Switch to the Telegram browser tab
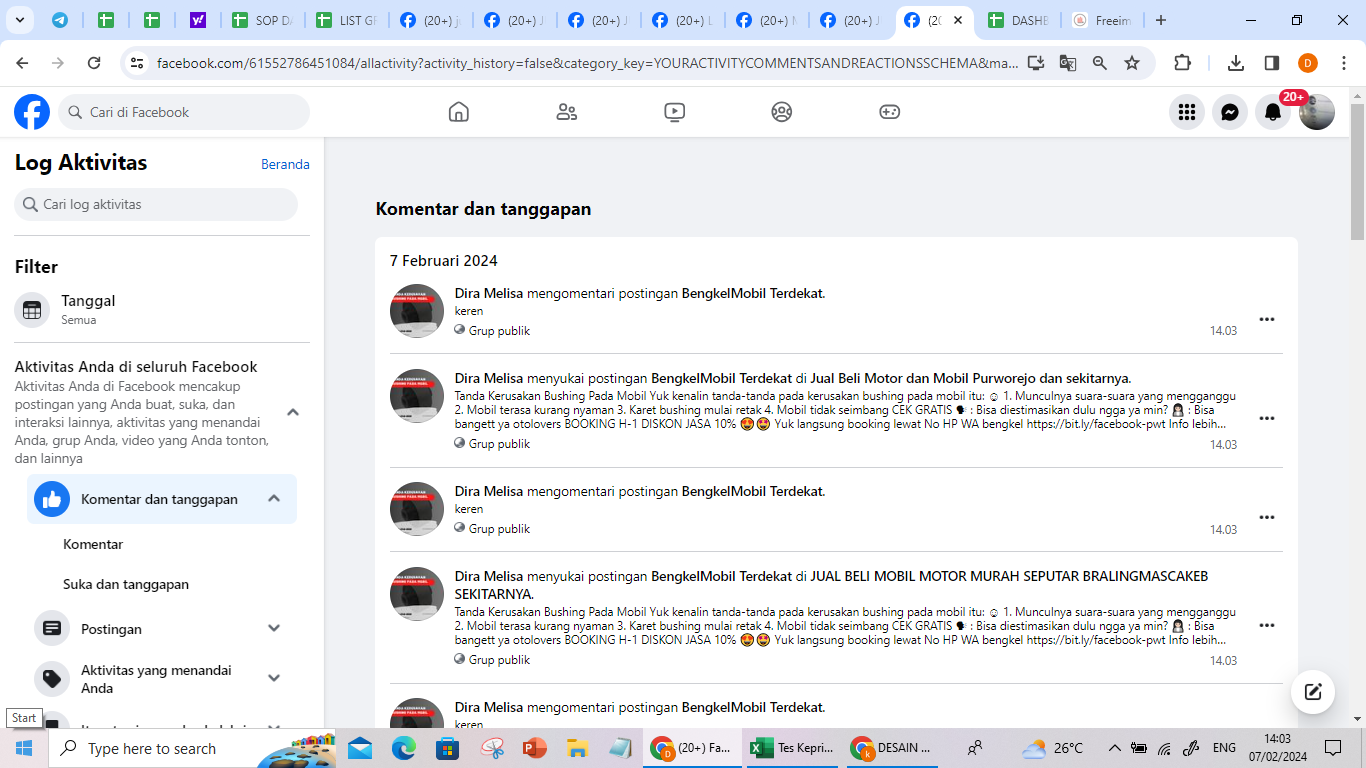Screen dimensions: 1366x768 coord(60,20)
